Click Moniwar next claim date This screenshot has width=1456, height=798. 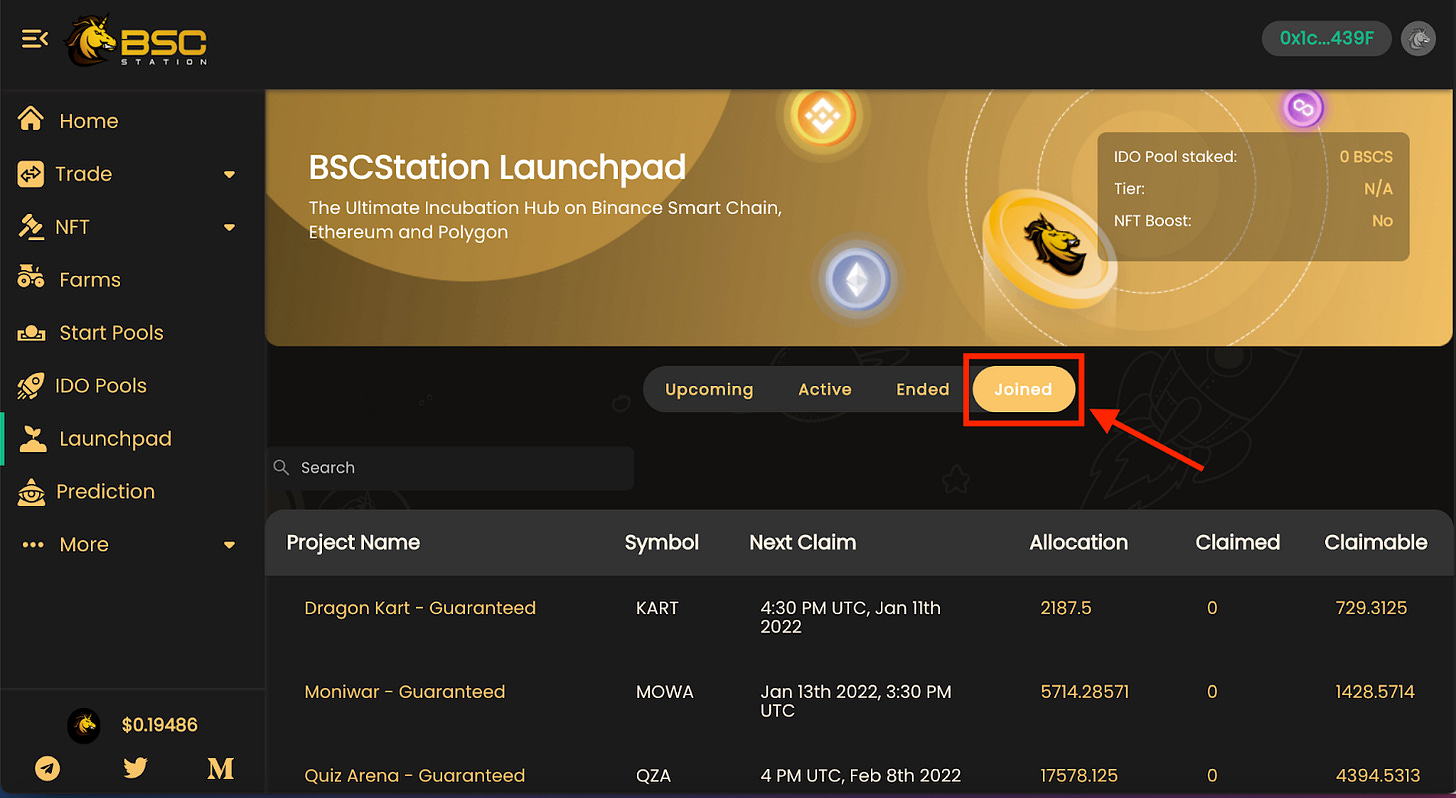tap(856, 701)
